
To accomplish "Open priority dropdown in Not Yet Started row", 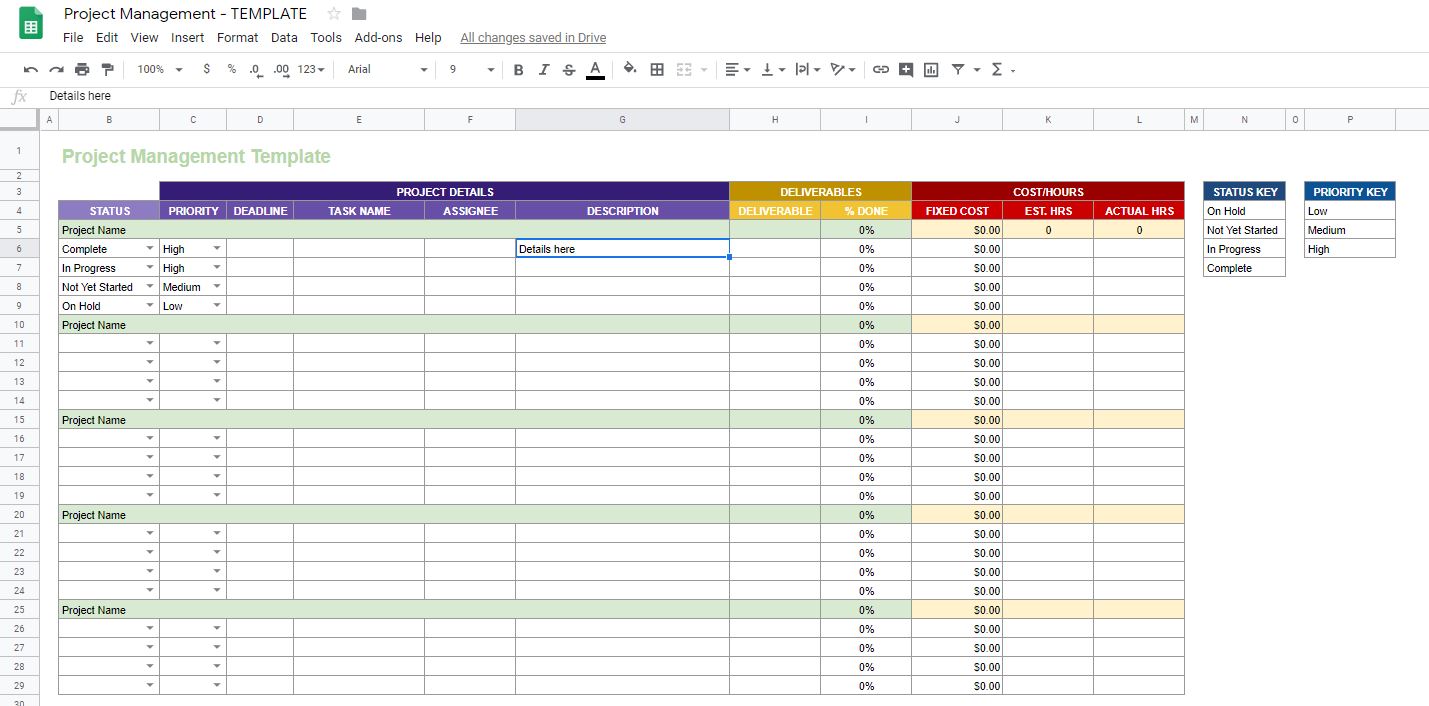I will [x=217, y=287].
